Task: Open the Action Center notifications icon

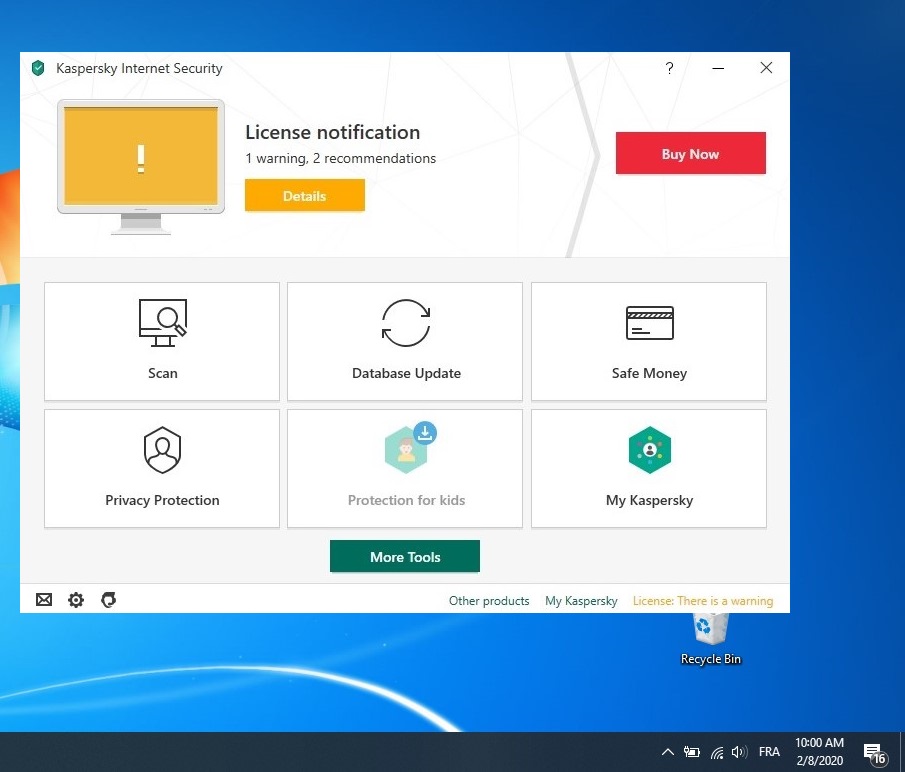Action: (874, 752)
